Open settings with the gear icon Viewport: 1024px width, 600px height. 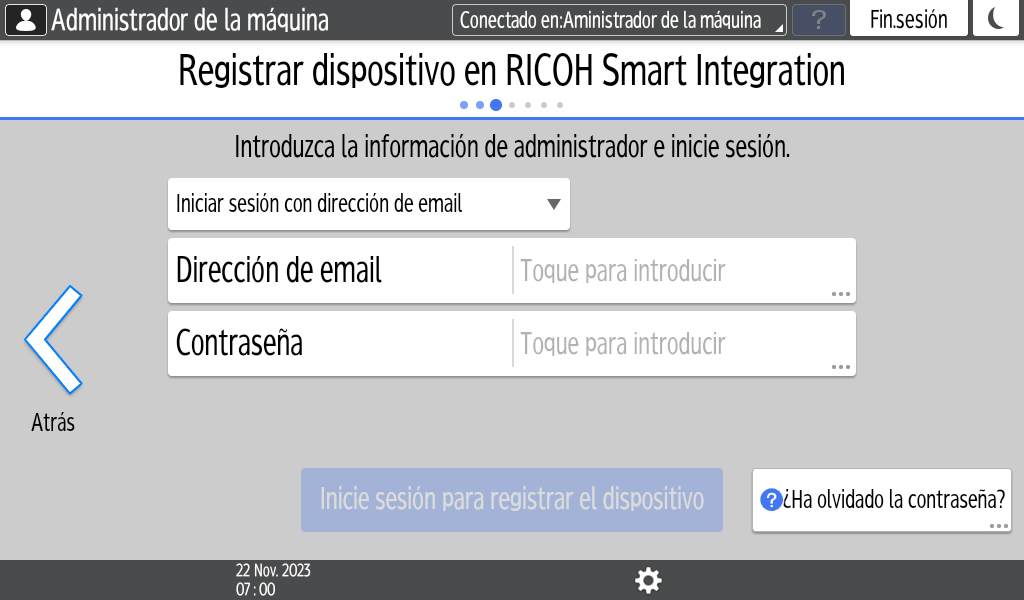pos(649,580)
